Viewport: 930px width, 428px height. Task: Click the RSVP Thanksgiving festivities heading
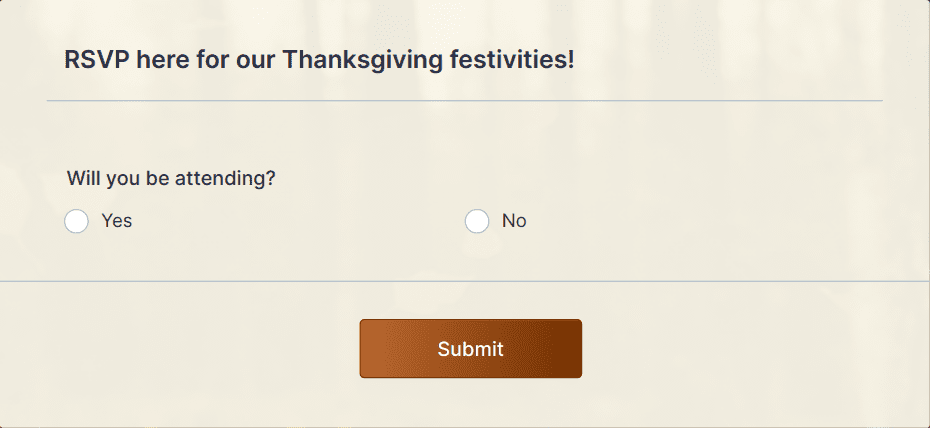click(319, 60)
